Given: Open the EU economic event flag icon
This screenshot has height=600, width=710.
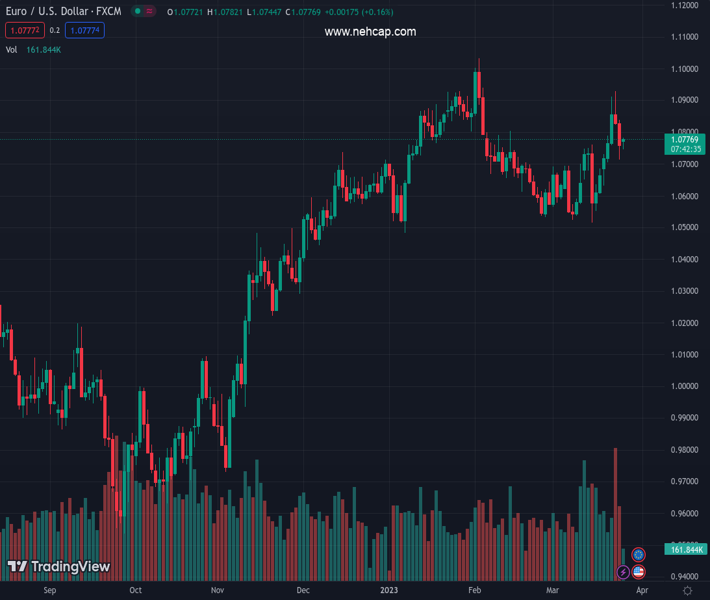Looking at the screenshot, I should click(638, 555).
